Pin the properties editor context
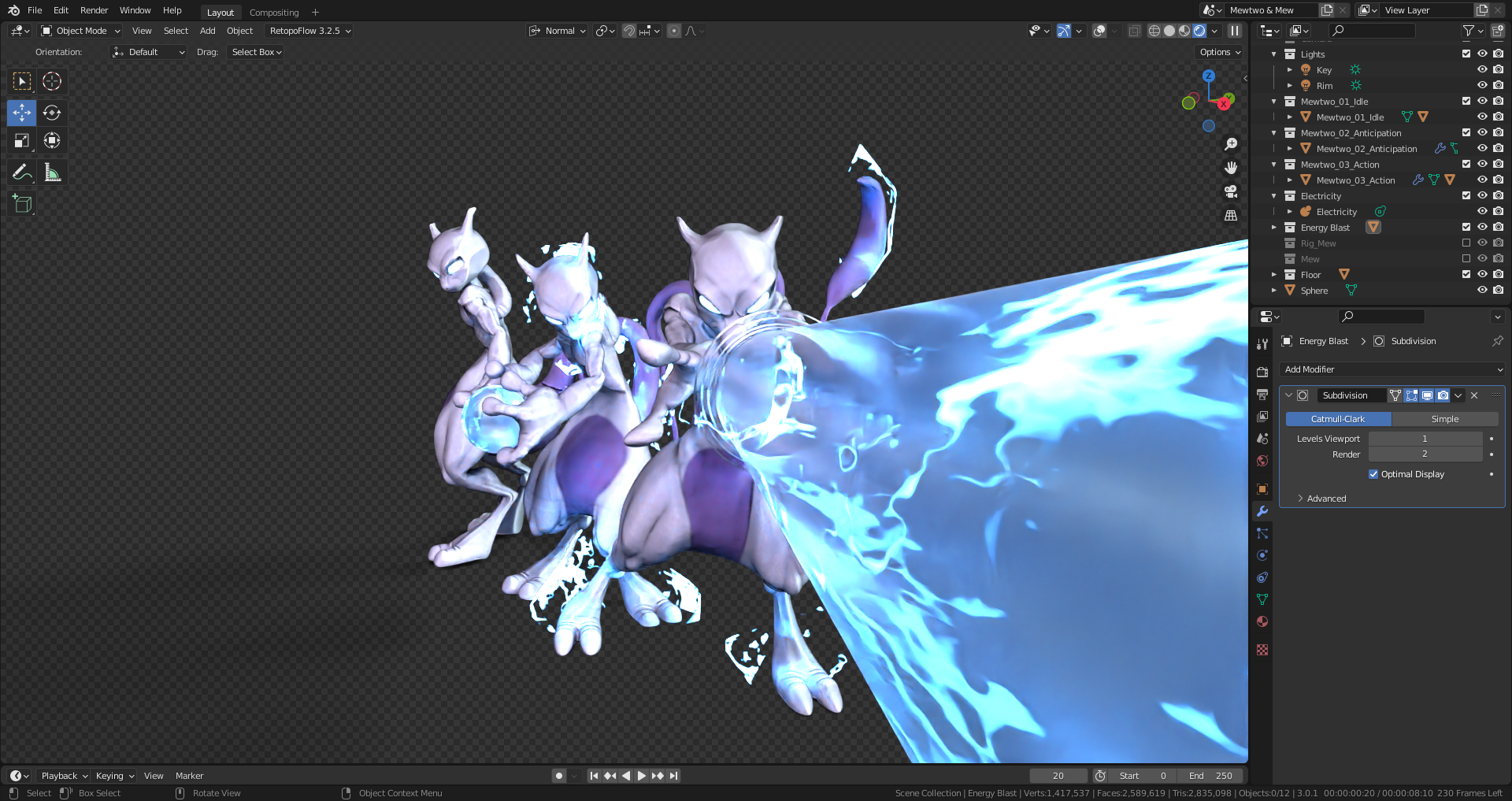 (1497, 341)
